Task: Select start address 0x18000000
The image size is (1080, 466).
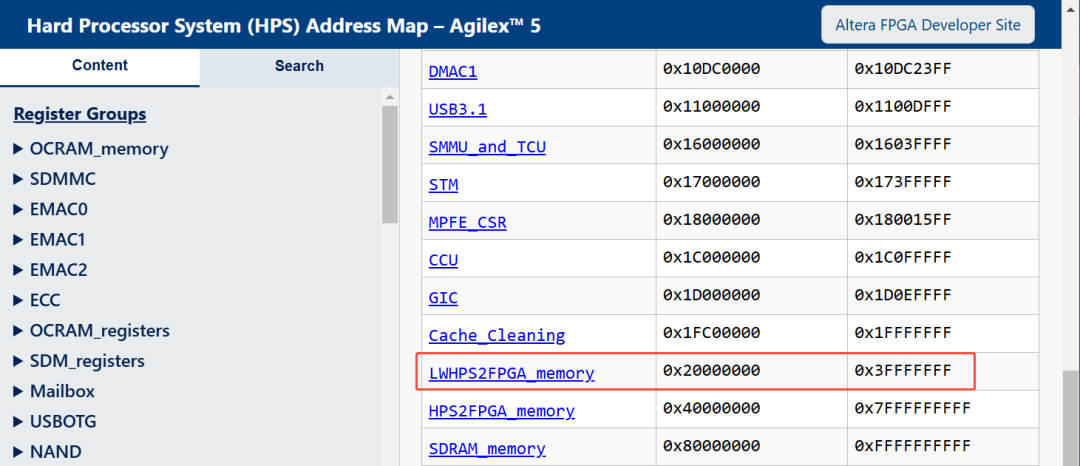Action: click(x=712, y=220)
